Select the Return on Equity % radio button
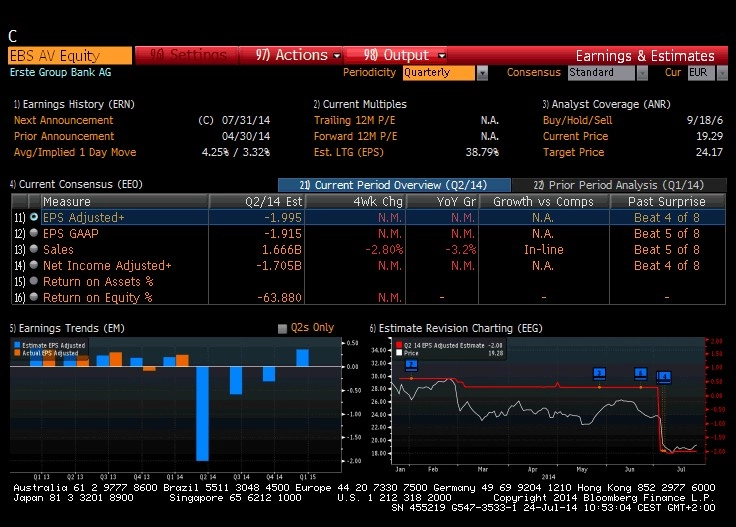This screenshot has height=527, width=736. tap(34, 297)
